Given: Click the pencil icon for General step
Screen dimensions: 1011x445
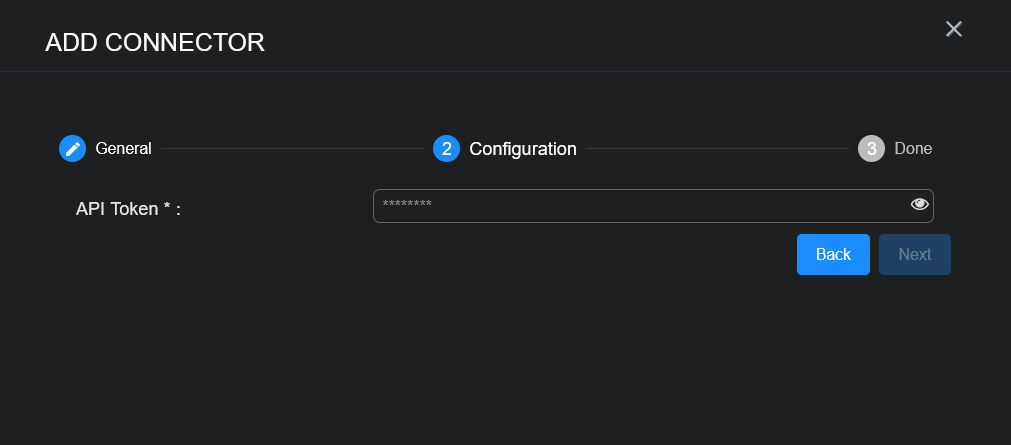Looking at the screenshot, I should [x=72, y=149].
